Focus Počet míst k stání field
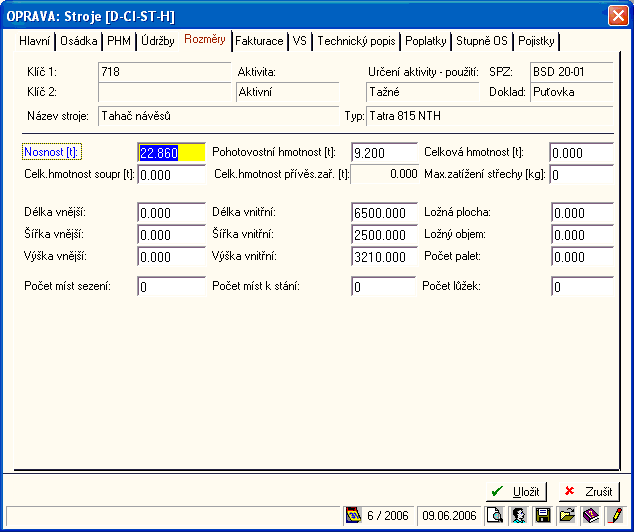Image resolution: width=634 pixels, height=532 pixels. tap(383, 287)
